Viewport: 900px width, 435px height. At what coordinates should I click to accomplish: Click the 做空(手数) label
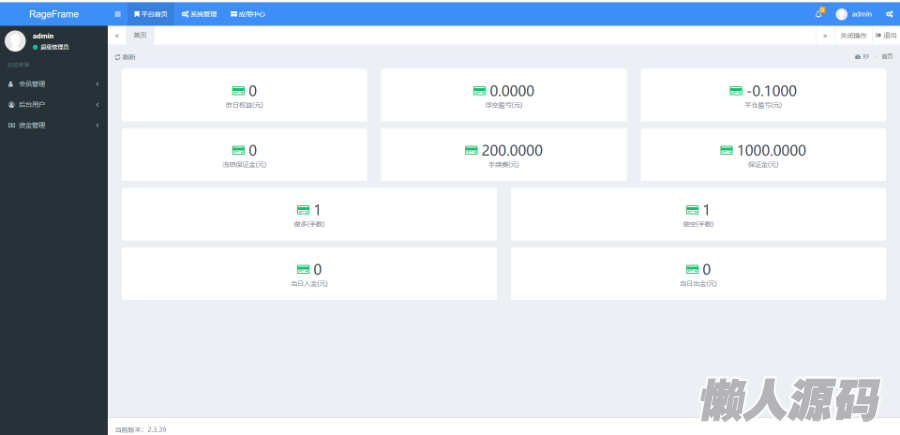(699, 225)
